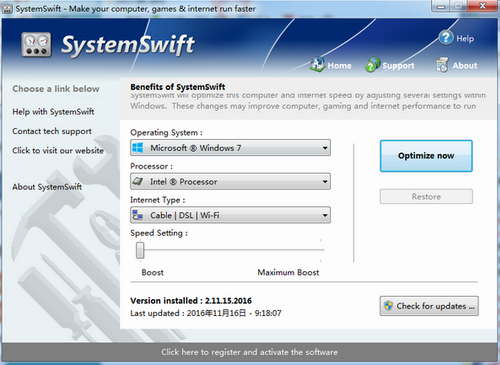
Task: Click the Windows logo icon in the OS dropdown
Action: [x=138, y=148]
